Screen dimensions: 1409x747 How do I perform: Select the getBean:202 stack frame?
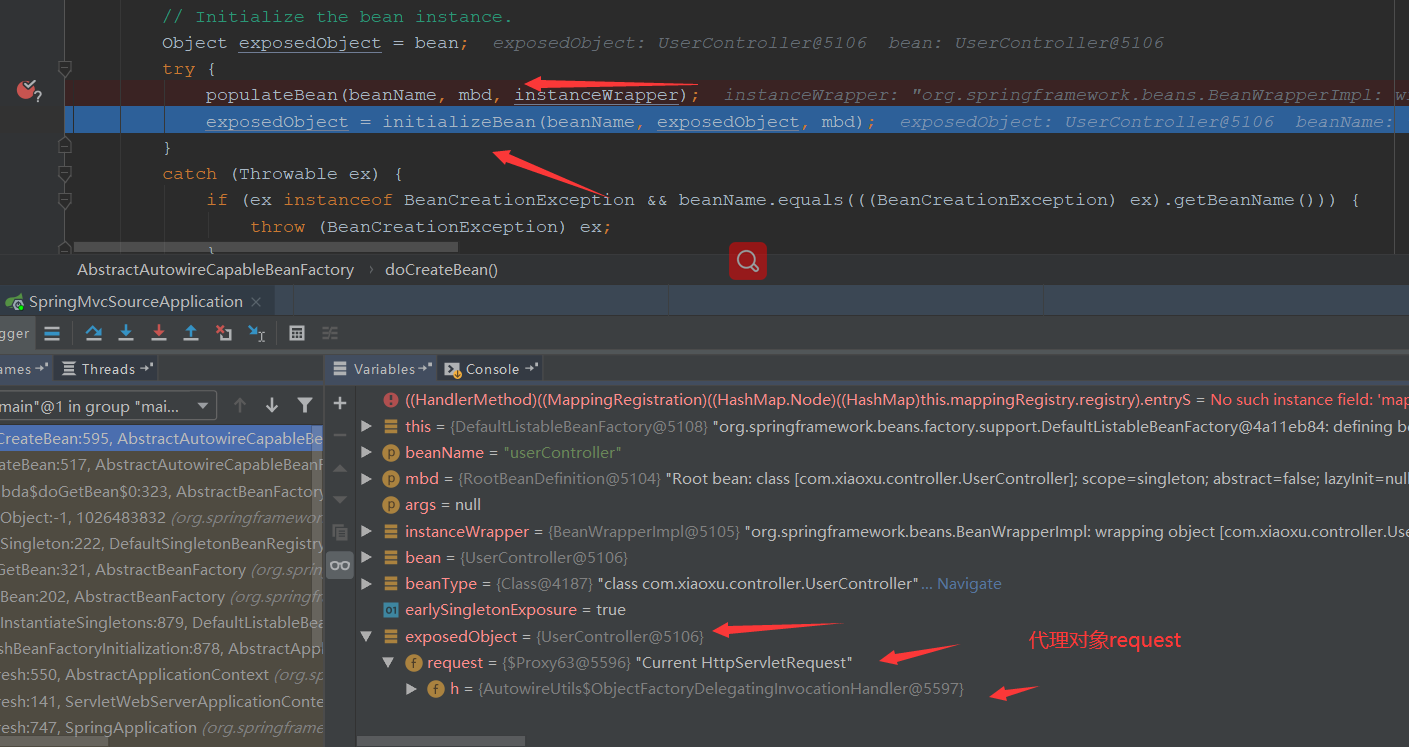(162, 596)
